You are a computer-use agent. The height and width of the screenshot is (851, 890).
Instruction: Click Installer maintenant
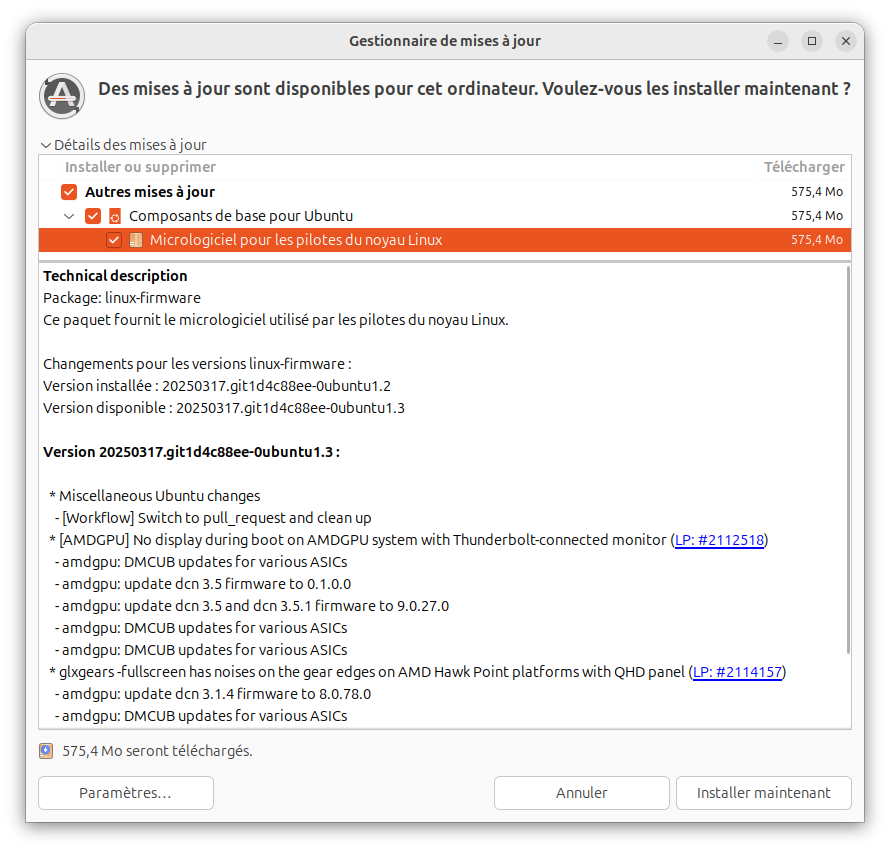[763, 793]
